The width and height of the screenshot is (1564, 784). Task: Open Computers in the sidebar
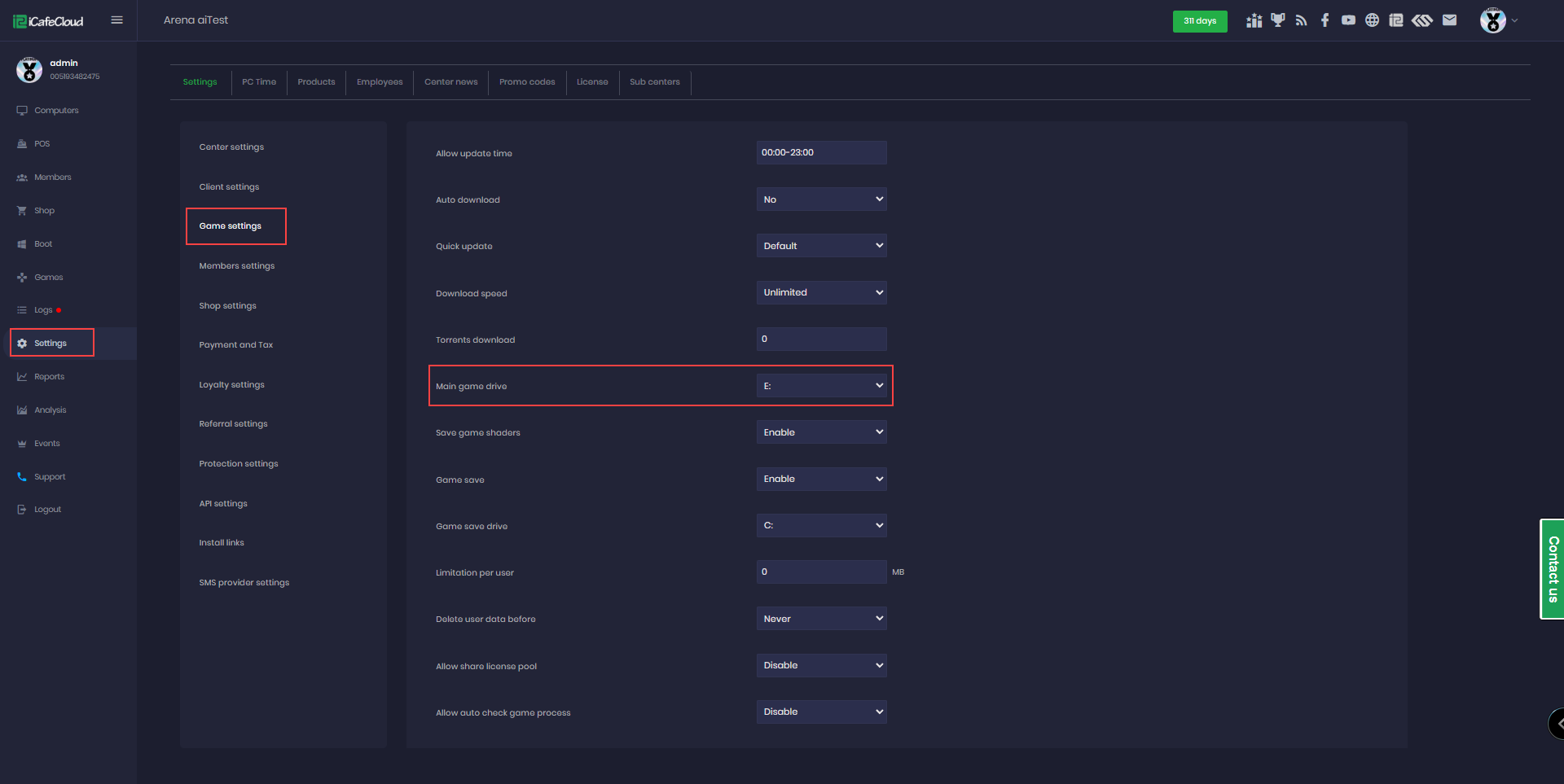[56, 111]
